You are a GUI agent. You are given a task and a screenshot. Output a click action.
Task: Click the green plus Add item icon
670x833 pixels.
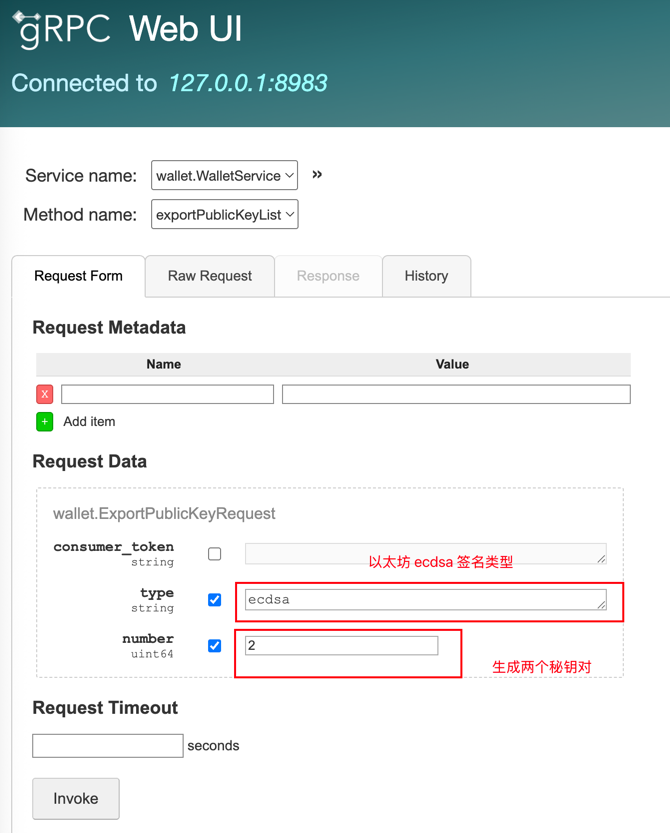pos(45,422)
